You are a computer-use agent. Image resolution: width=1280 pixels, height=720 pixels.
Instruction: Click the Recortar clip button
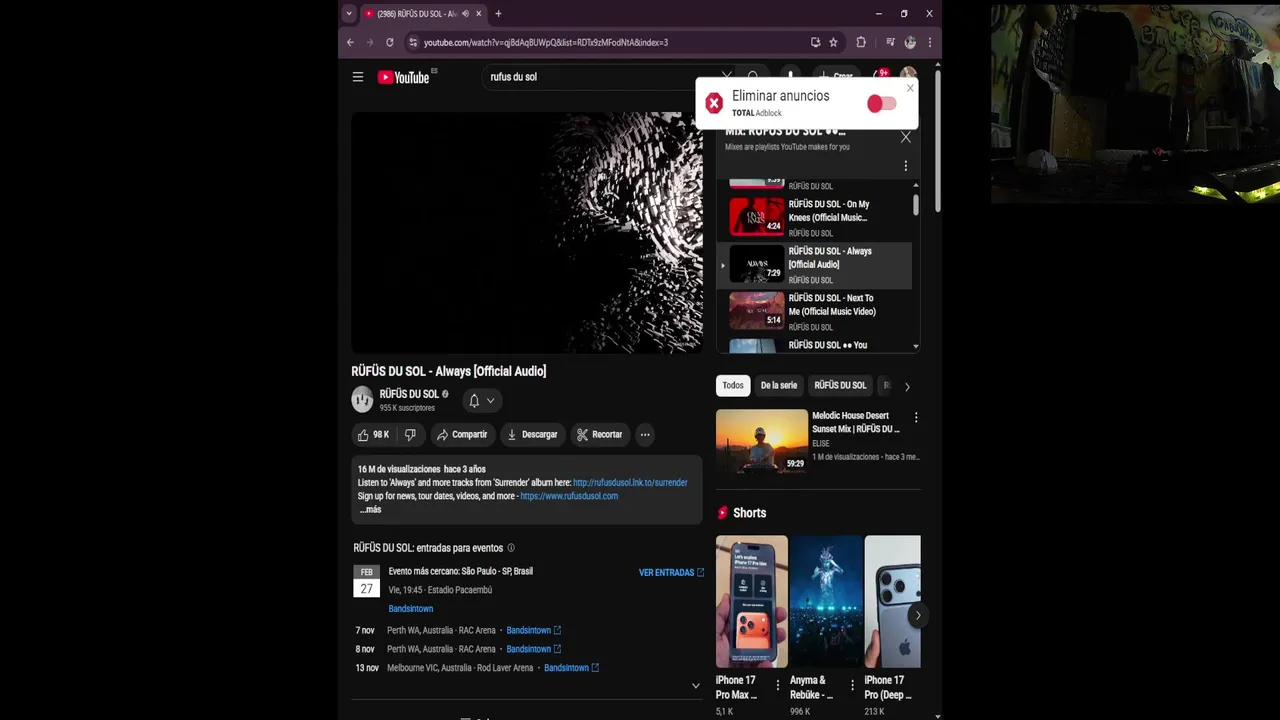click(599, 435)
